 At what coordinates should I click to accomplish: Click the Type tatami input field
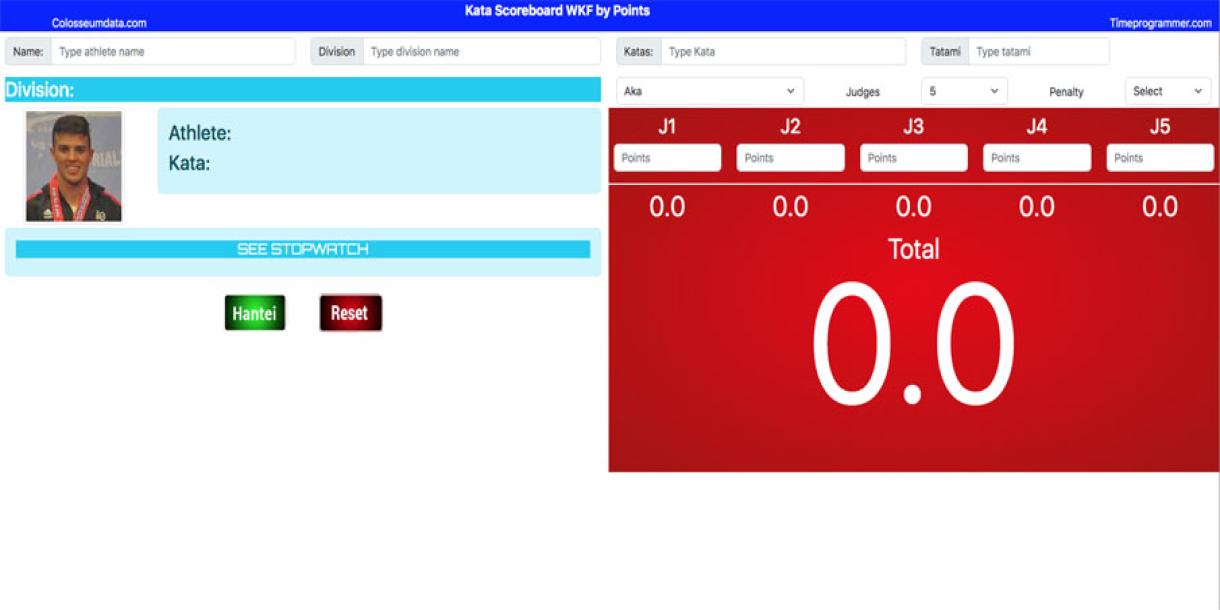point(1038,52)
